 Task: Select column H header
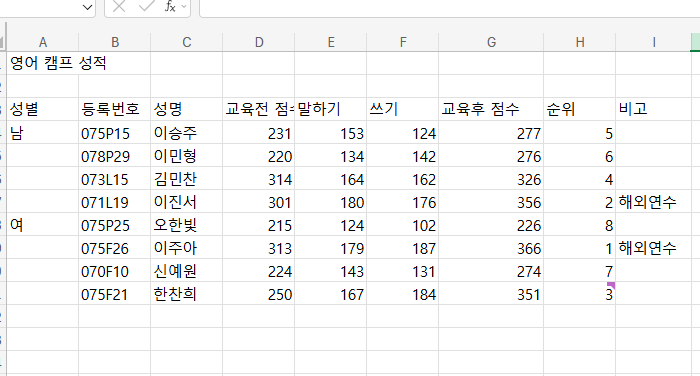(x=579, y=42)
